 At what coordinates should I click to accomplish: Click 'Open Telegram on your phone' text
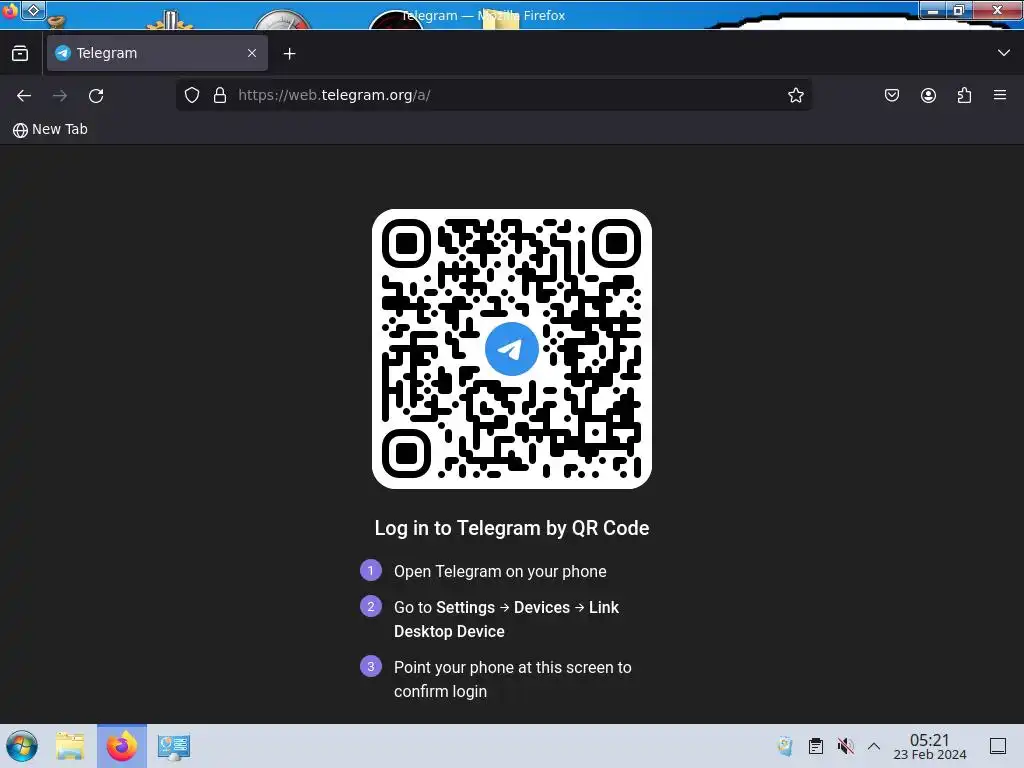pyautogui.click(x=500, y=571)
